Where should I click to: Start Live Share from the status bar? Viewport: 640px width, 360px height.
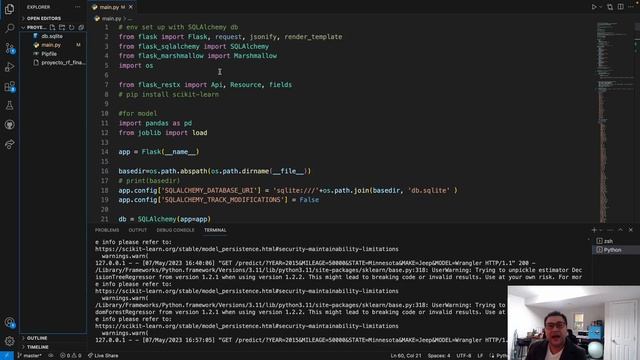[x=103, y=356]
